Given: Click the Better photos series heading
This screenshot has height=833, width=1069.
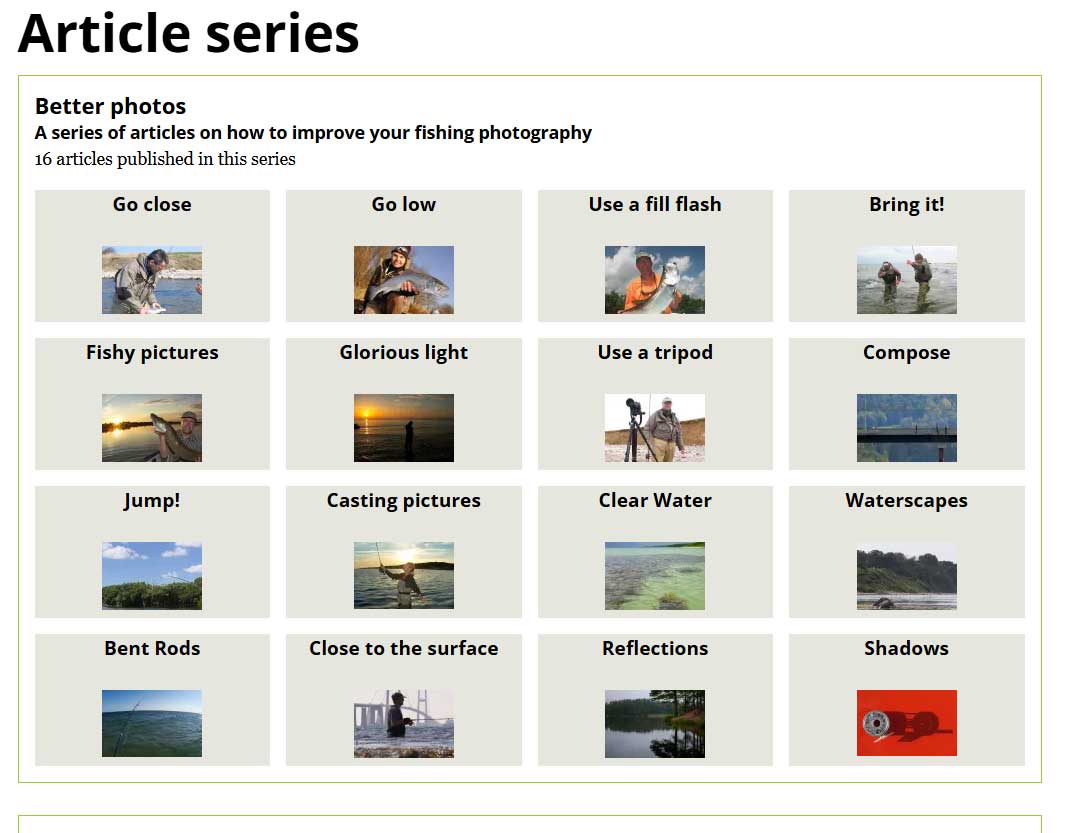Looking at the screenshot, I should point(110,106).
